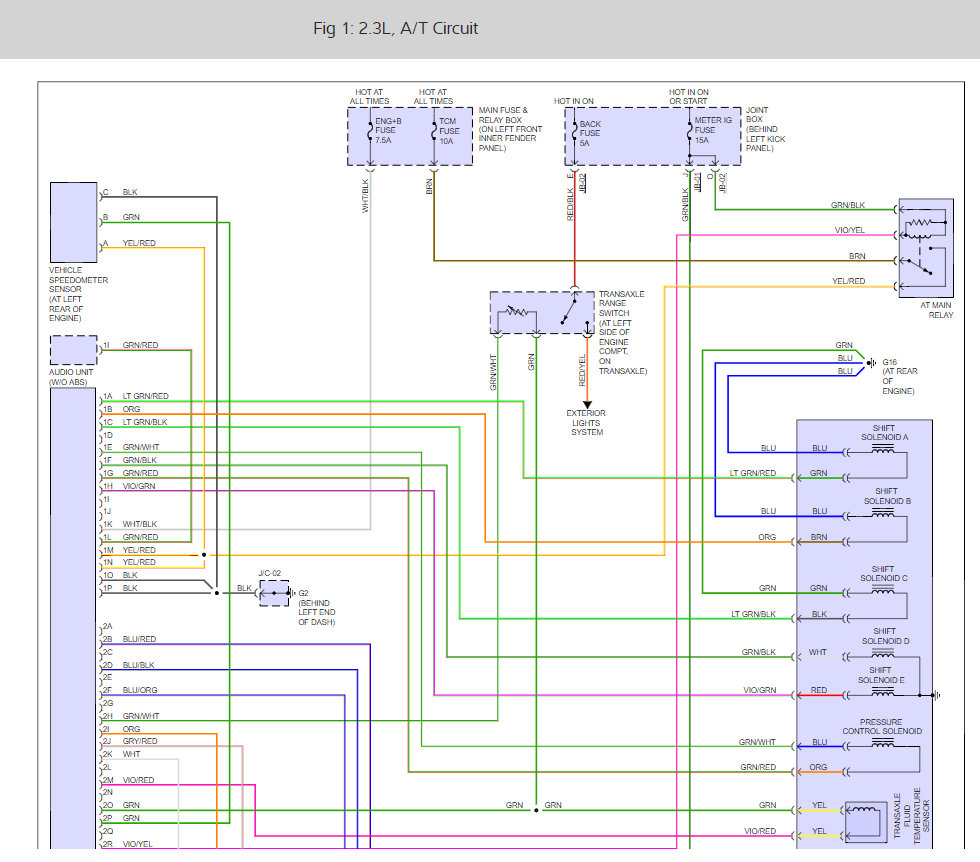The image size is (980, 862).
Task: Click speedometer sensor pin A YEL/RED
Action: click(x=129, y=243)
